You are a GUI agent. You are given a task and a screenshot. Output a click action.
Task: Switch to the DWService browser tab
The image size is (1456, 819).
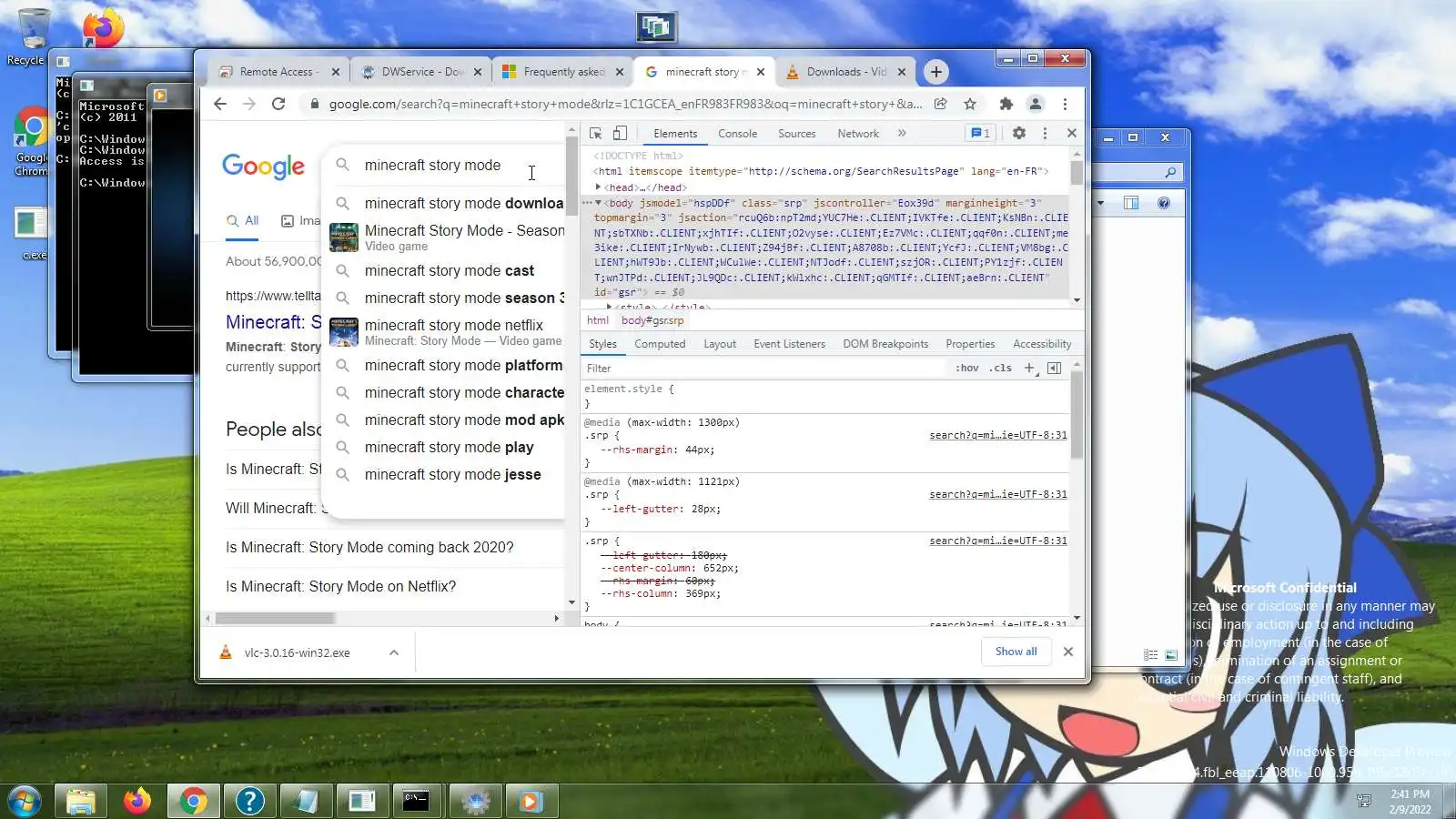423,72
